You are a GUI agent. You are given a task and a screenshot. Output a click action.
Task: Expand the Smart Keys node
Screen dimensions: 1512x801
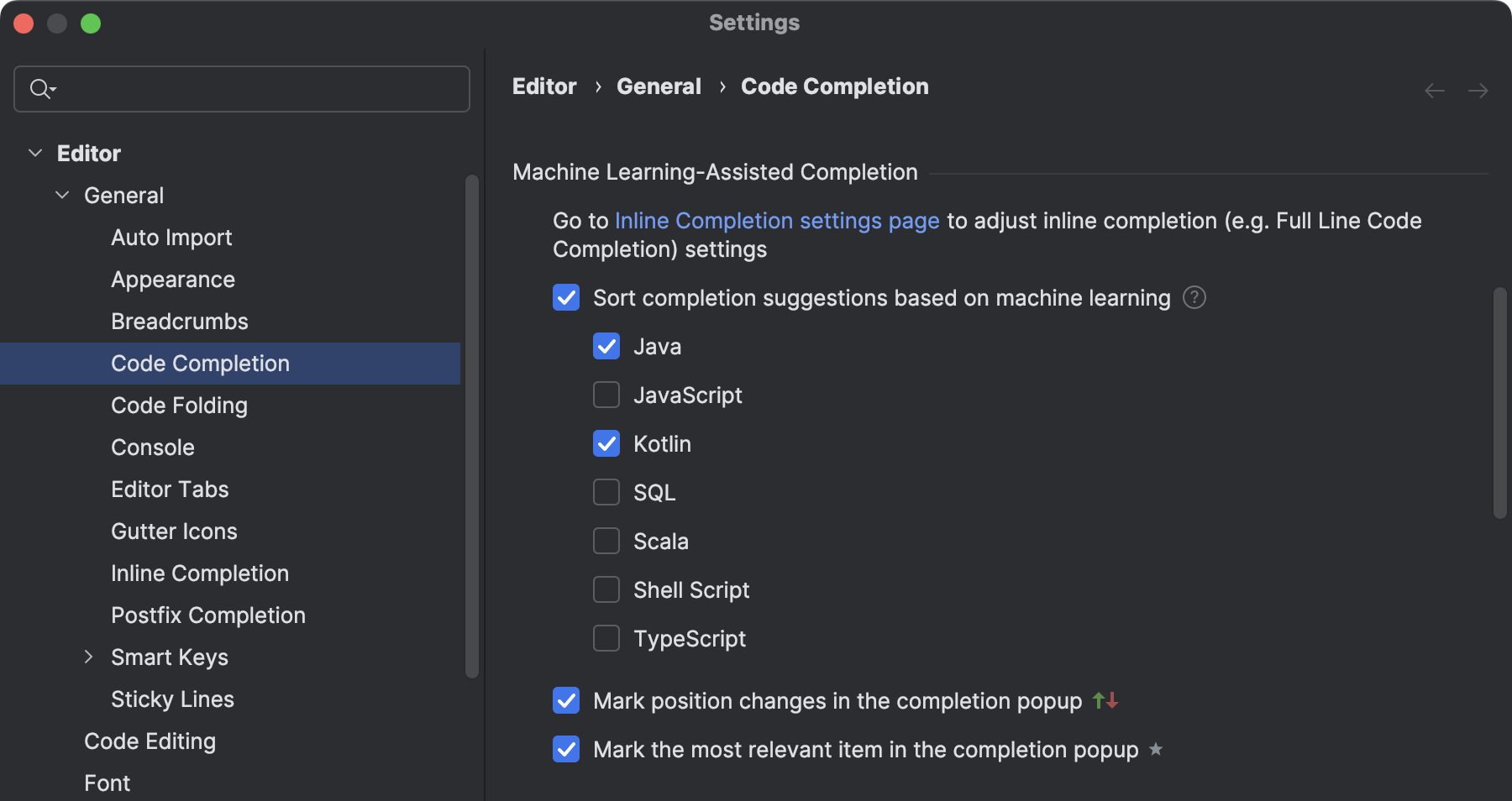pos(89,657)
